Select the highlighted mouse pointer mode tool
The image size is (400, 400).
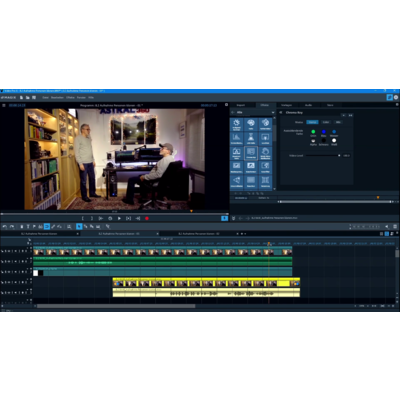(x=79, y=227)
